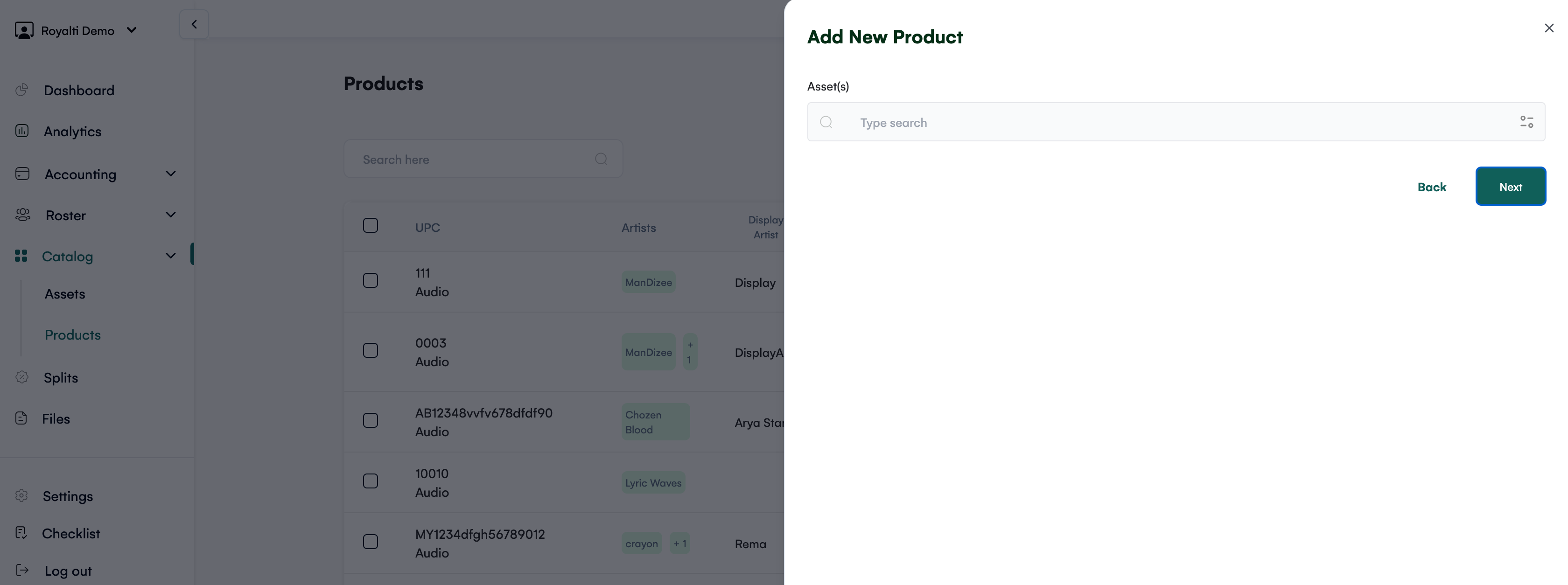Click the ManDizee tag in row 0003
The image size is (1568, 585).
click(x=648, y=352)
